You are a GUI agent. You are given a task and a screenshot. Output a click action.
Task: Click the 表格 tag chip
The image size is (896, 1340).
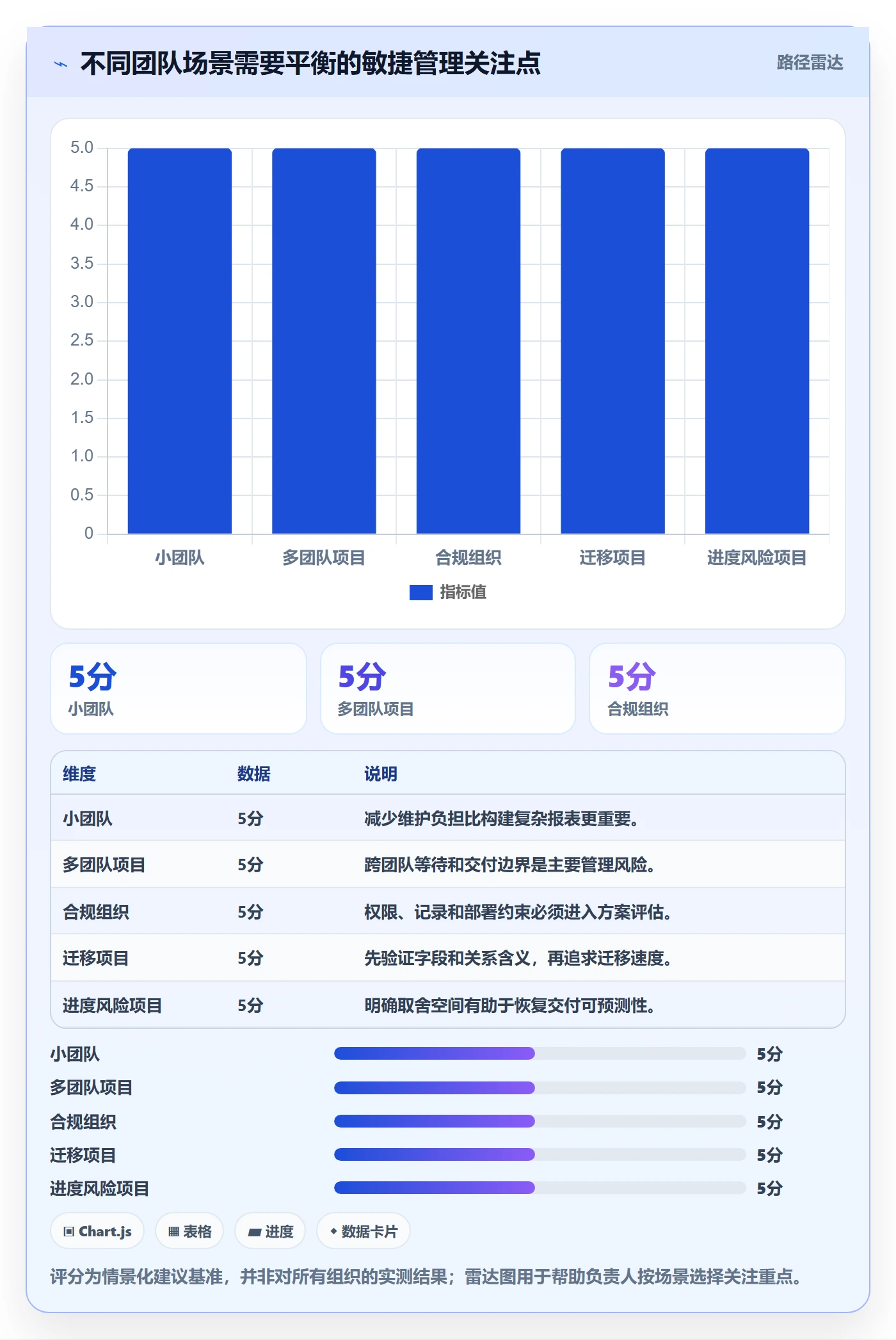pyautogui.click(x=189, y=1231)
